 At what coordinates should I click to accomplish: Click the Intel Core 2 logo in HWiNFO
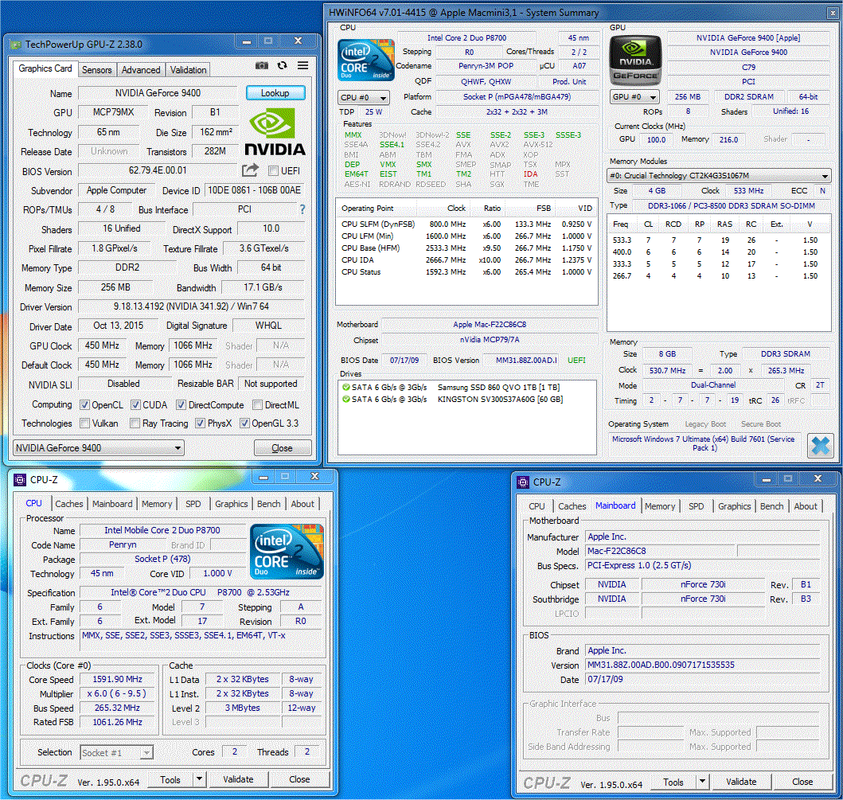pos(366,60)
